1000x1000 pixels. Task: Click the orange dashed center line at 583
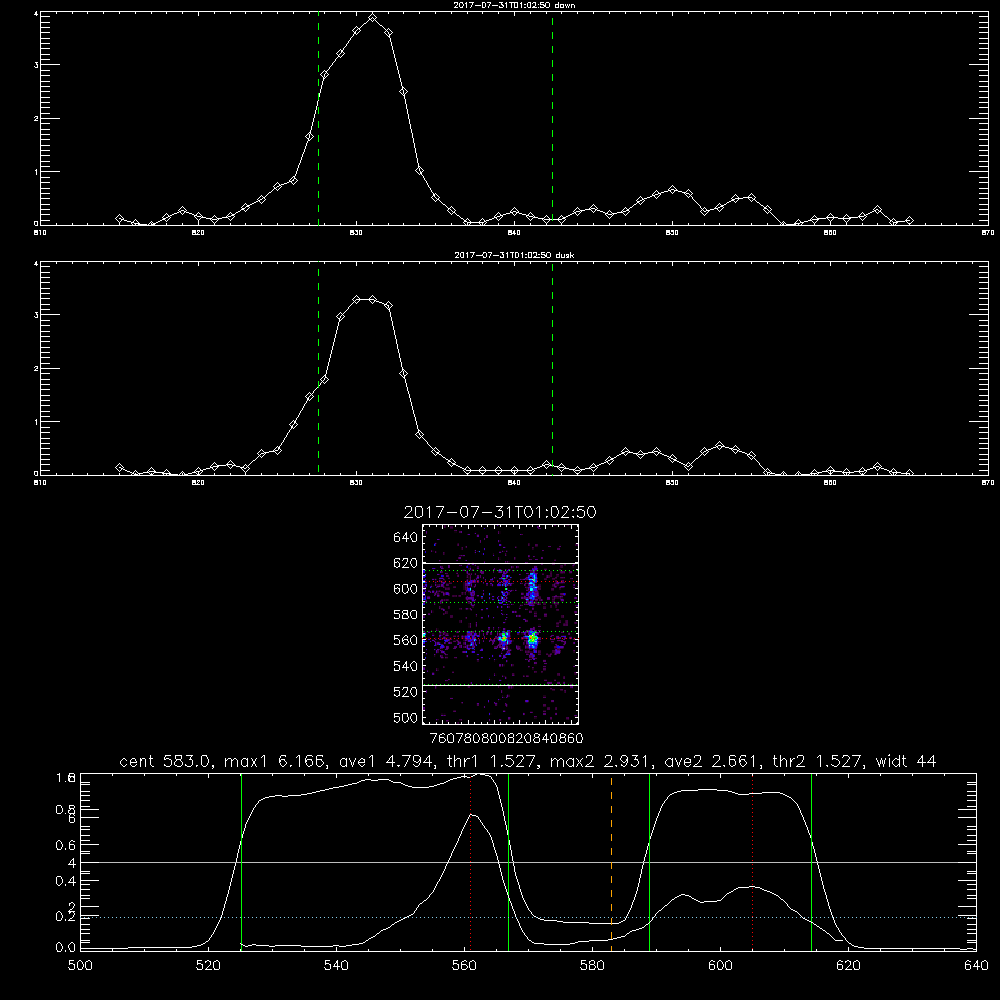[612, 862]
